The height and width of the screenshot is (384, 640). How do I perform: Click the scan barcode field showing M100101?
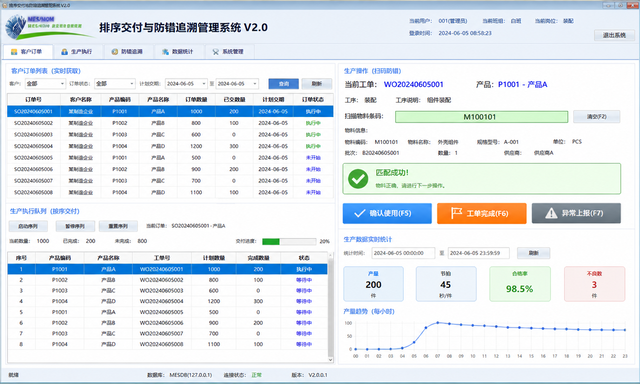481,117
